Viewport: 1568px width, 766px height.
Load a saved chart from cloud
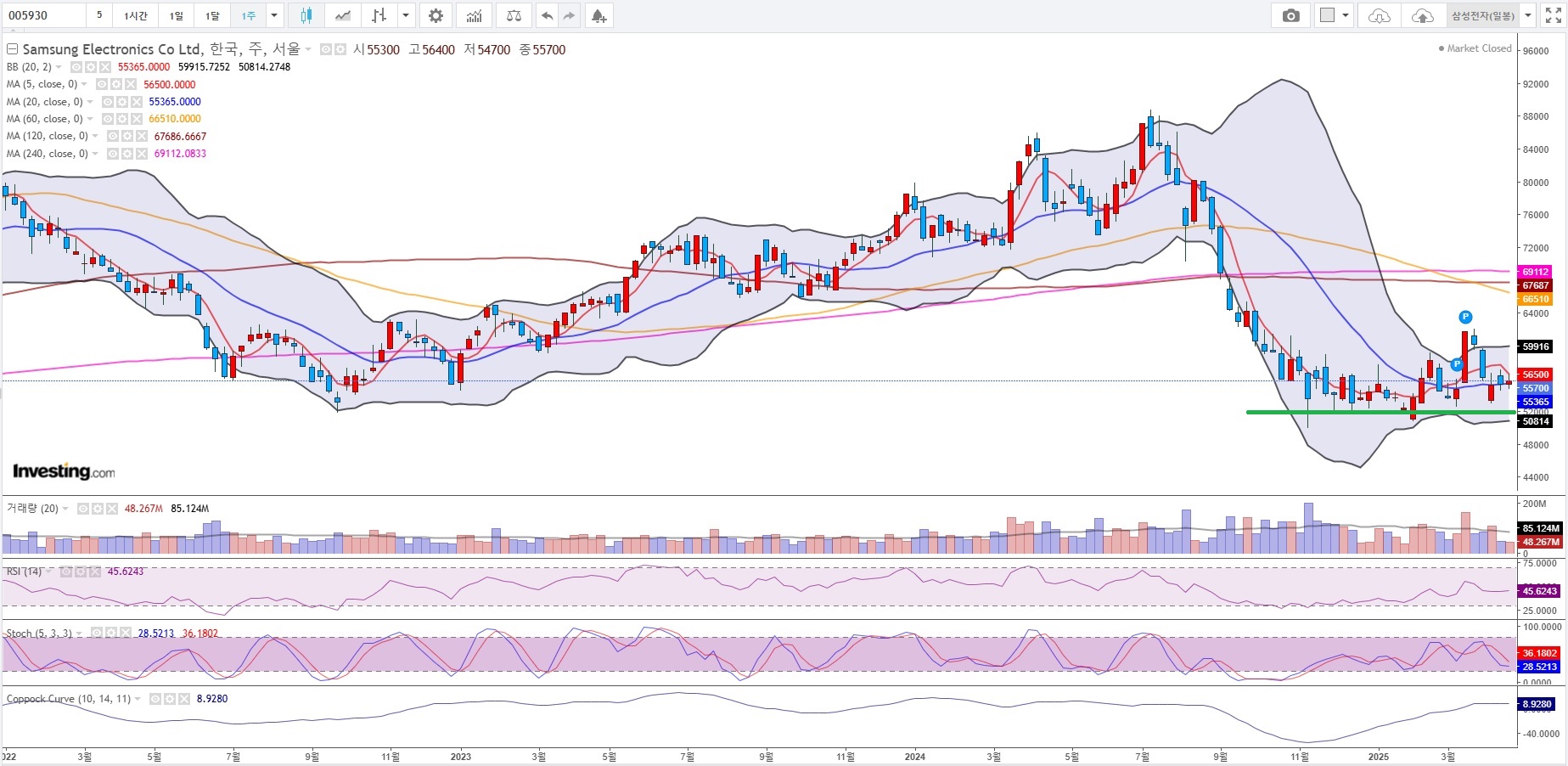tap(1380, 15)
